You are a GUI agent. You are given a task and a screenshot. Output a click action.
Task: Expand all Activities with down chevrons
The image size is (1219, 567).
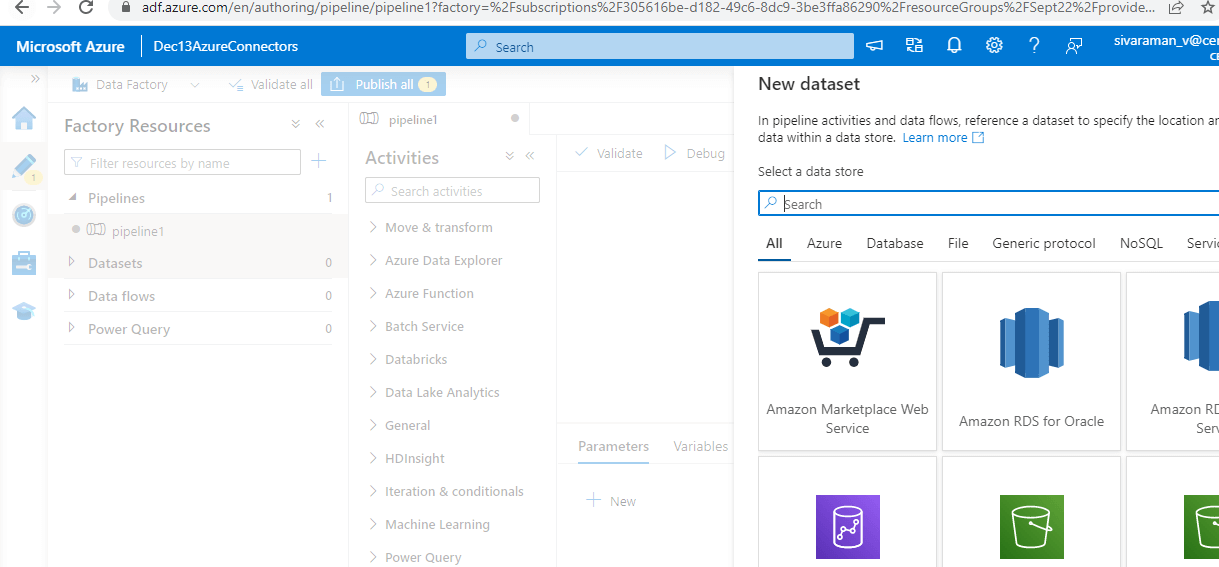tap(509, 156)
